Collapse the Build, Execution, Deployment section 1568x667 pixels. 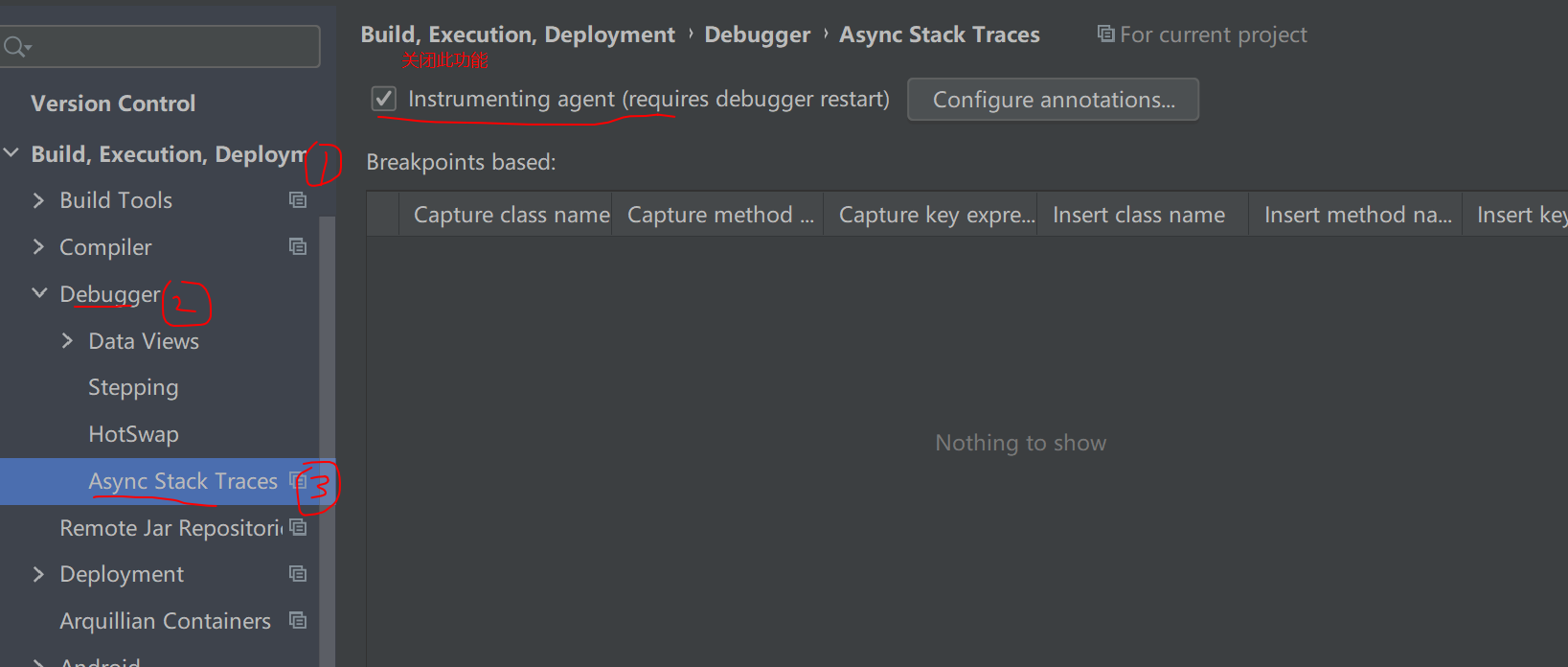click(x=11, y=152)
